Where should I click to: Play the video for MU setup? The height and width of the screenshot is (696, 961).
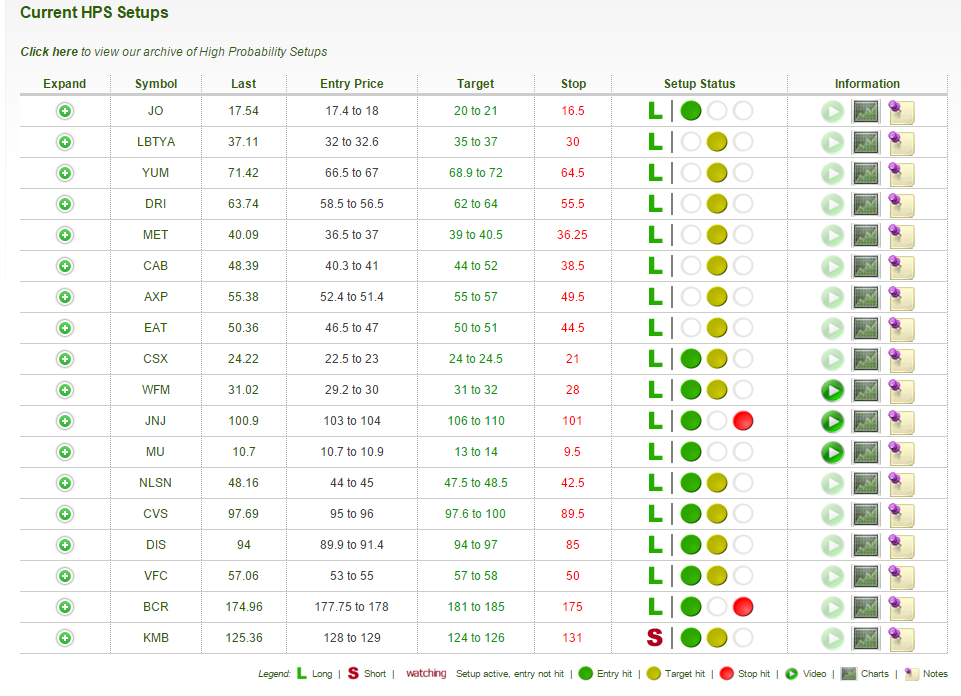832,452
